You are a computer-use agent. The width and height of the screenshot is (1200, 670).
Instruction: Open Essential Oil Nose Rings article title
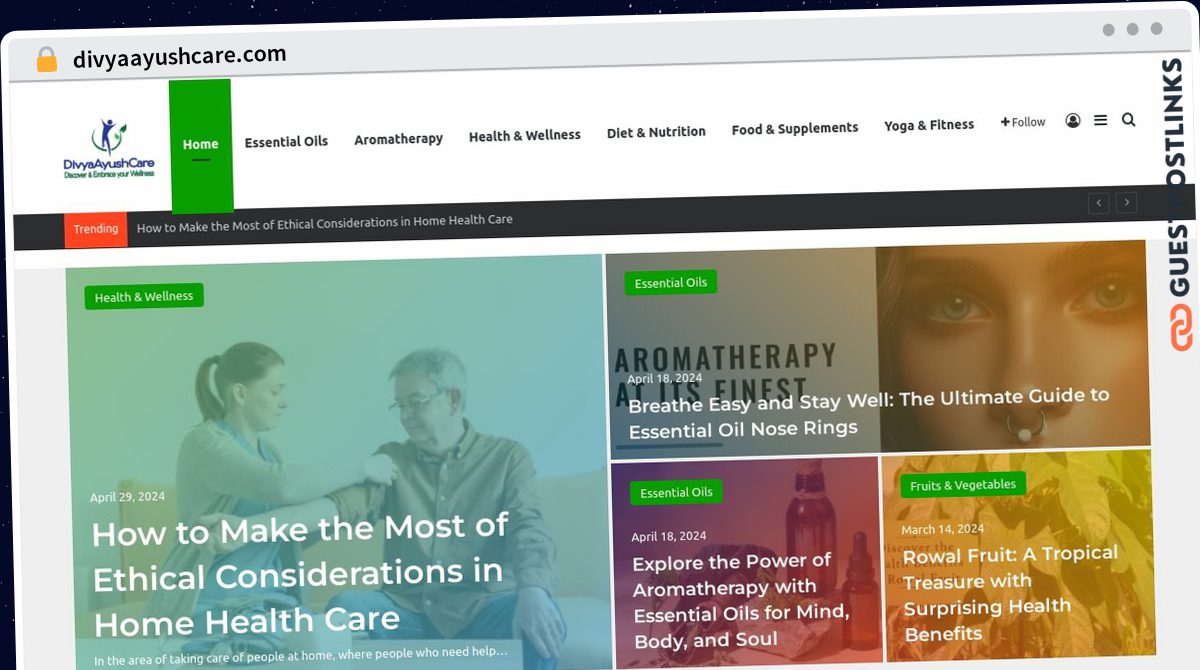(868, 412)
